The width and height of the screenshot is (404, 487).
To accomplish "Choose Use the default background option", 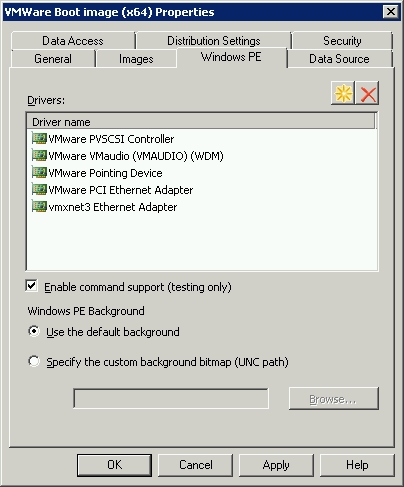I will [34, 331].
